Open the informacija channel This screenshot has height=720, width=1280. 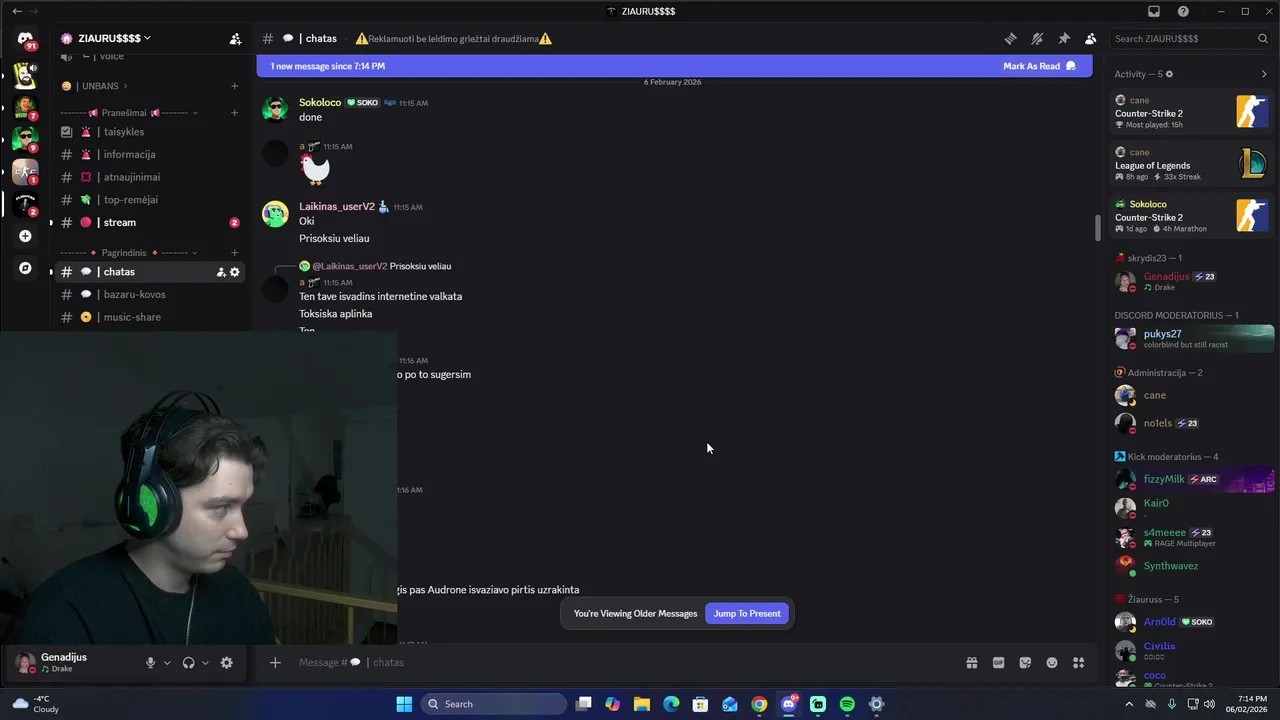(x=150, y=154)
